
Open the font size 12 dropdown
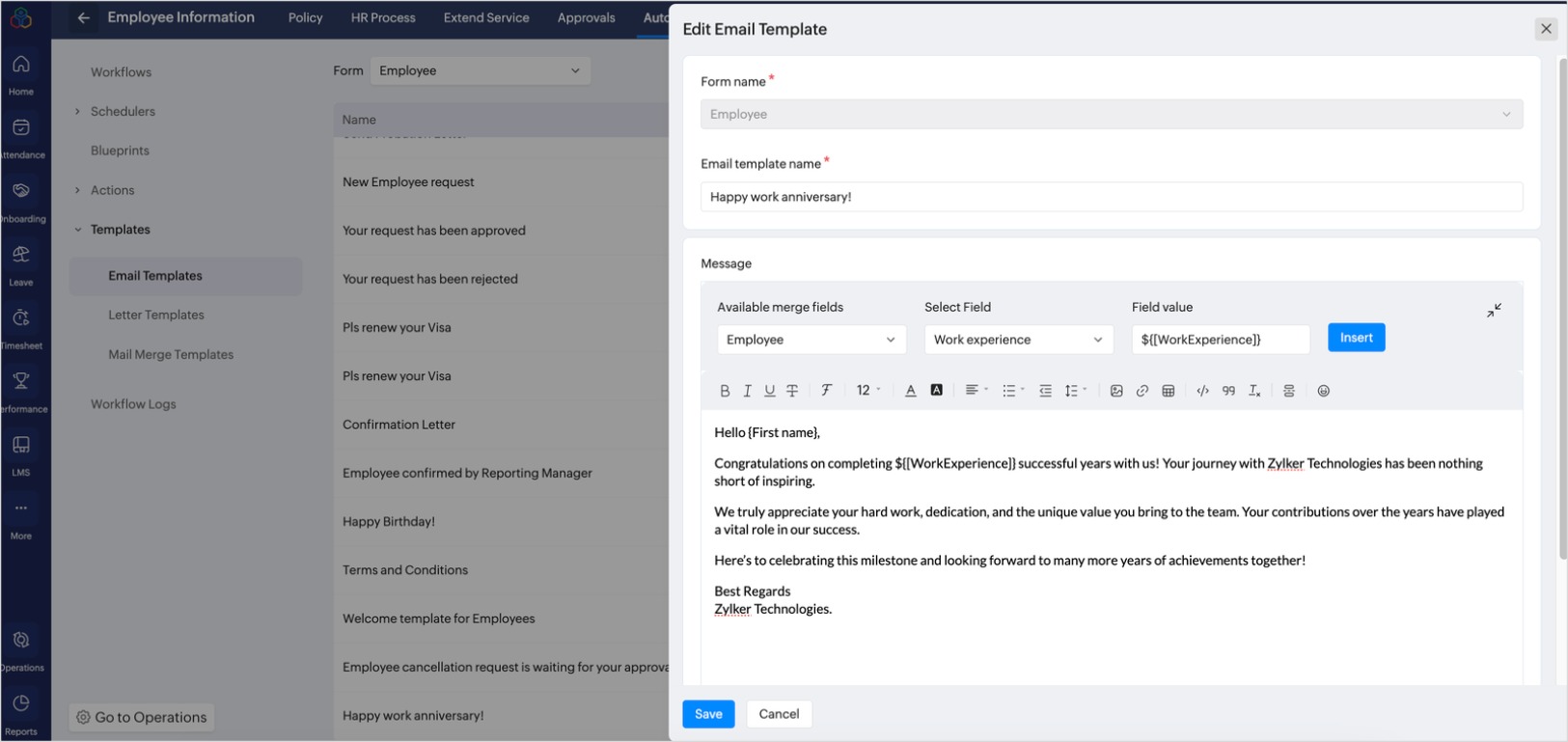coord(867,391)
